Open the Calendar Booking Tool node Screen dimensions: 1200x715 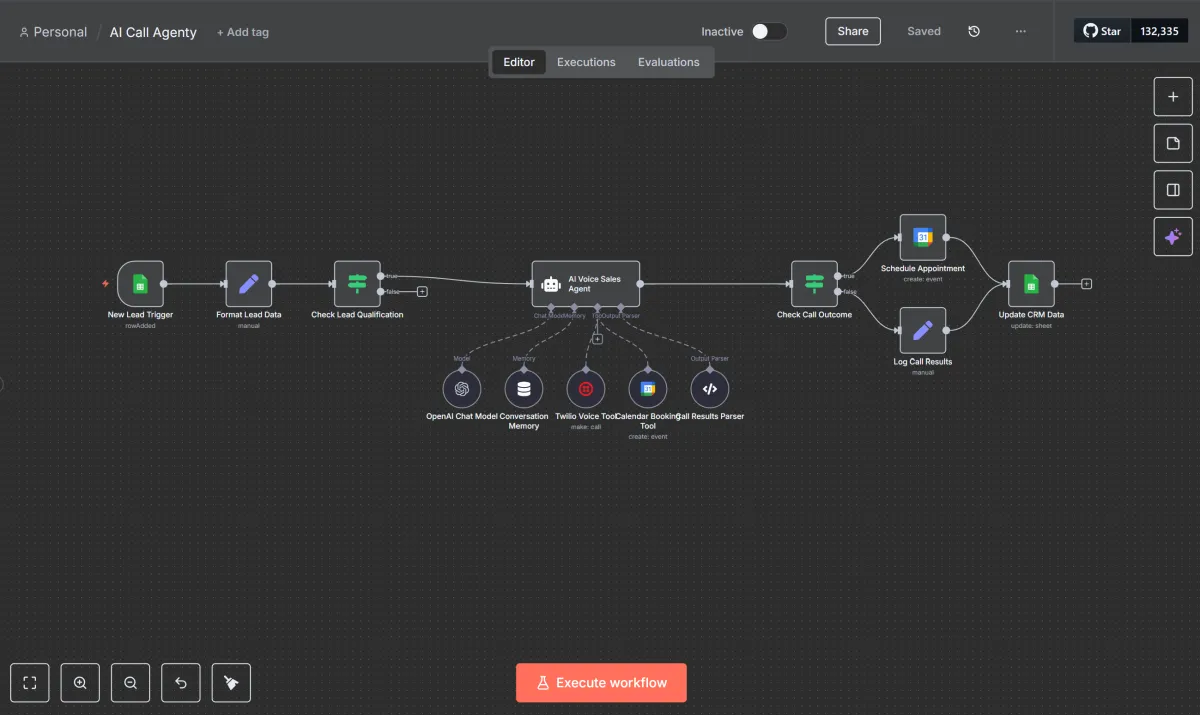[648, 389]
